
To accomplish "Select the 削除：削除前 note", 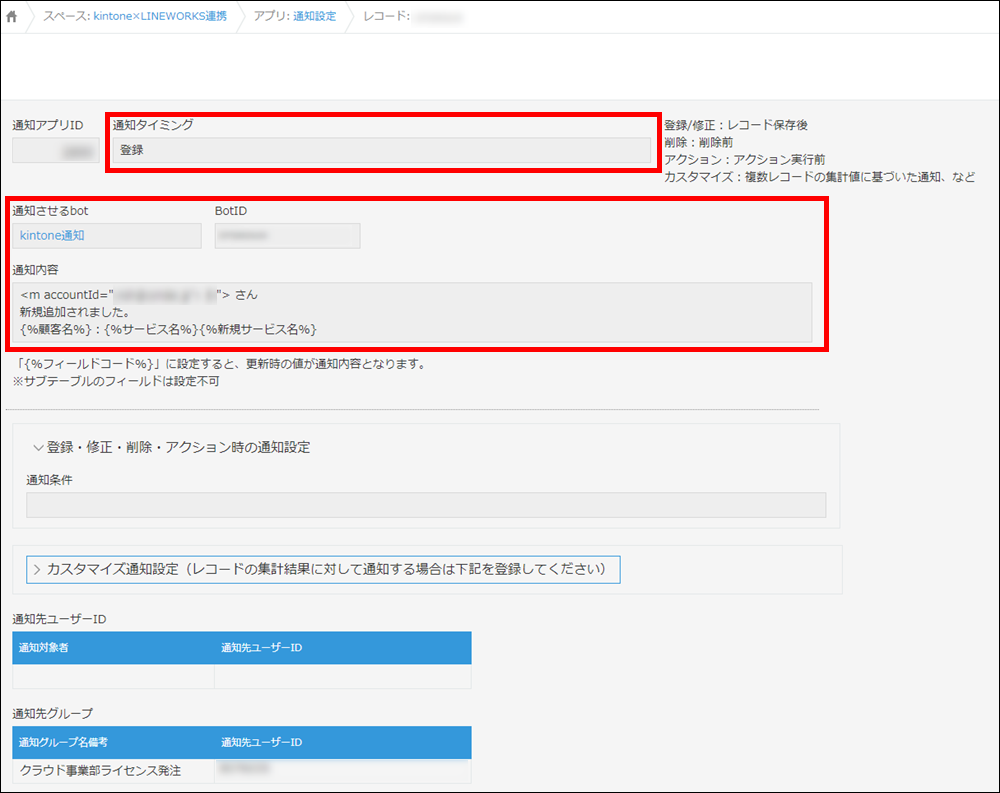I will coord(699,142).
